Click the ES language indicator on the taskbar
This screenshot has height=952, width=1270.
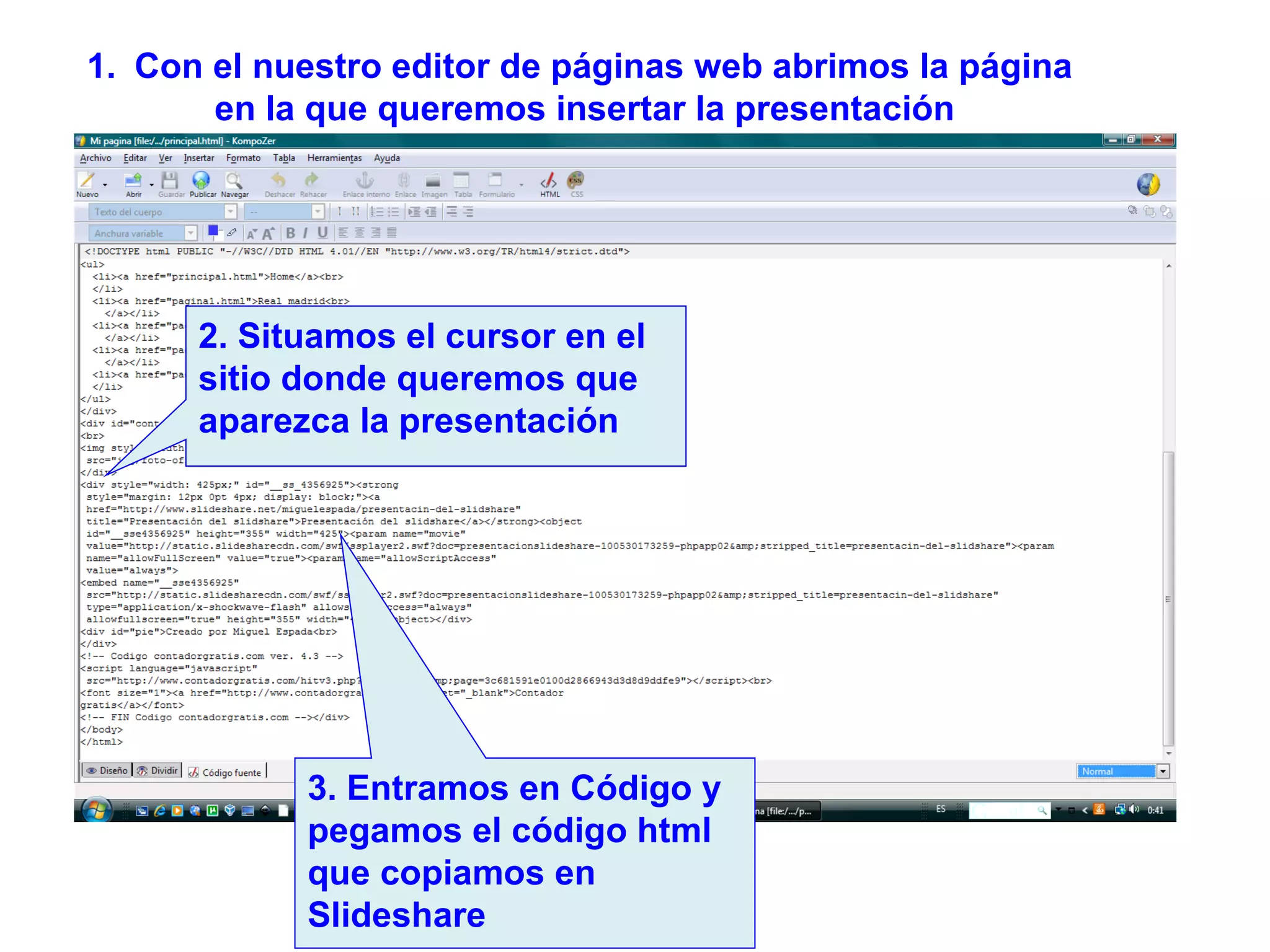click(x=940, y=809)
